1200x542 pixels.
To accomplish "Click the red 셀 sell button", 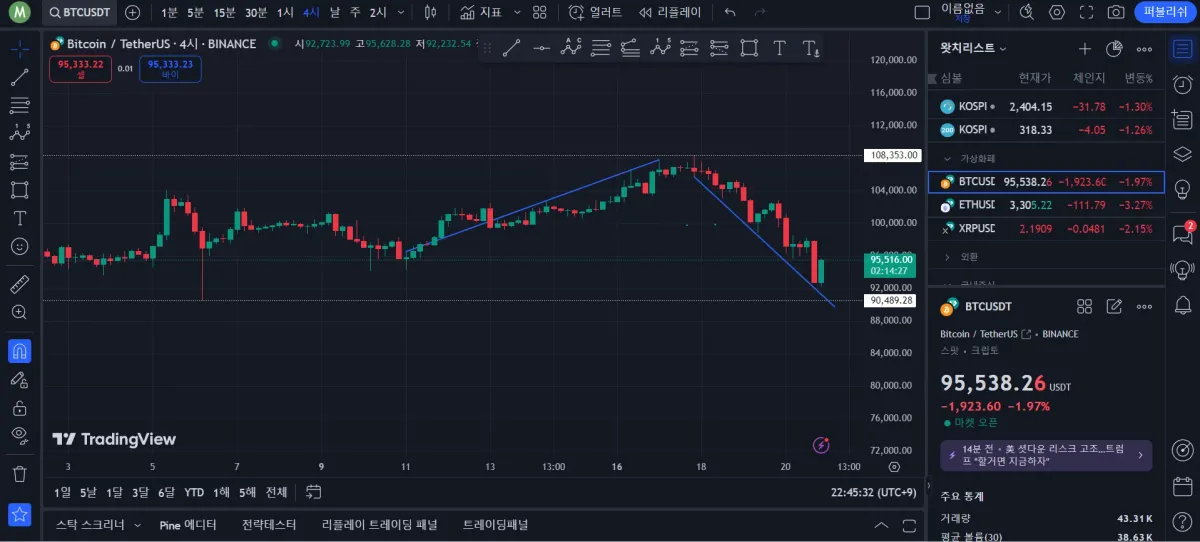I will (81, 68).
